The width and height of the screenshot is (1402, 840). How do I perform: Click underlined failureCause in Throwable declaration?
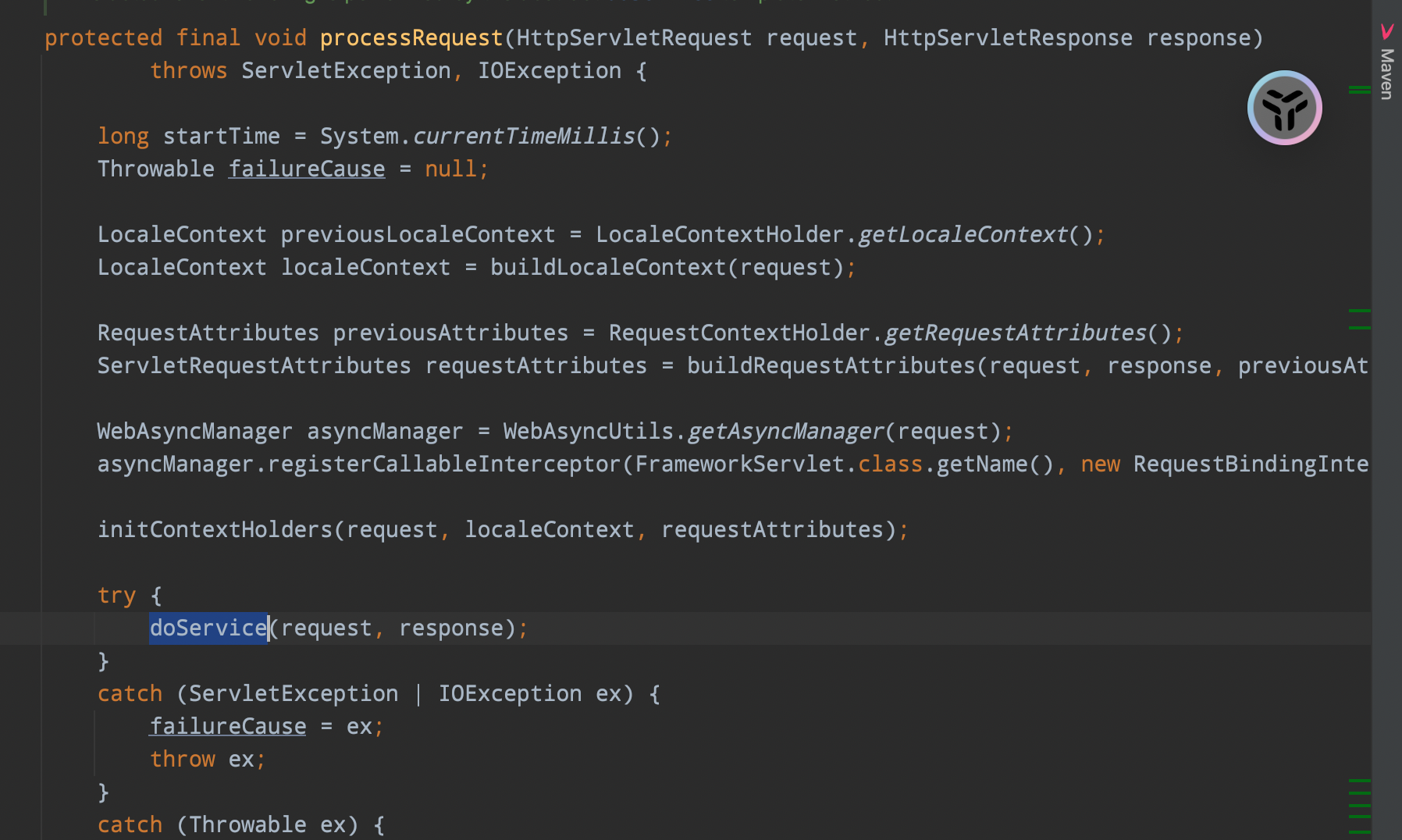(307, 169)
